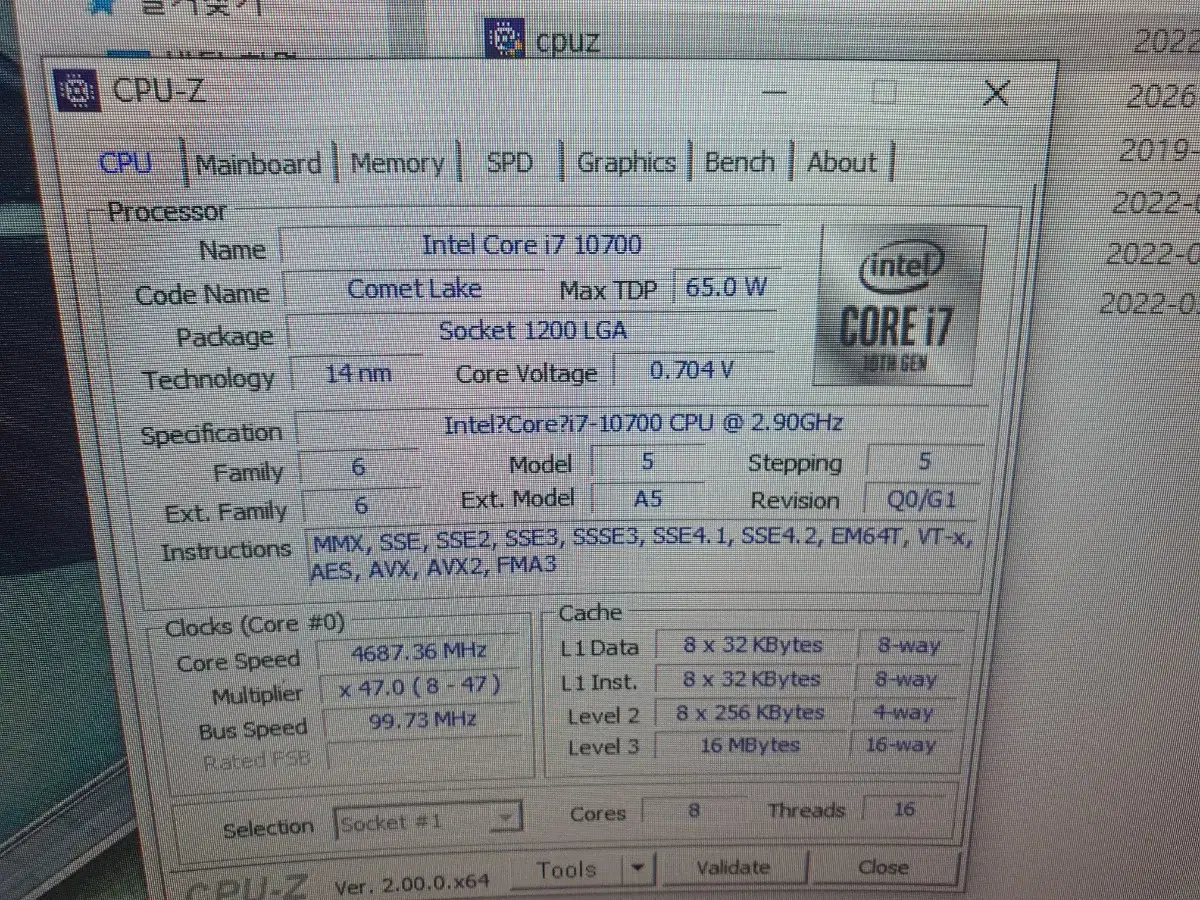Switch to the Mainboard tab

[258, 164]
